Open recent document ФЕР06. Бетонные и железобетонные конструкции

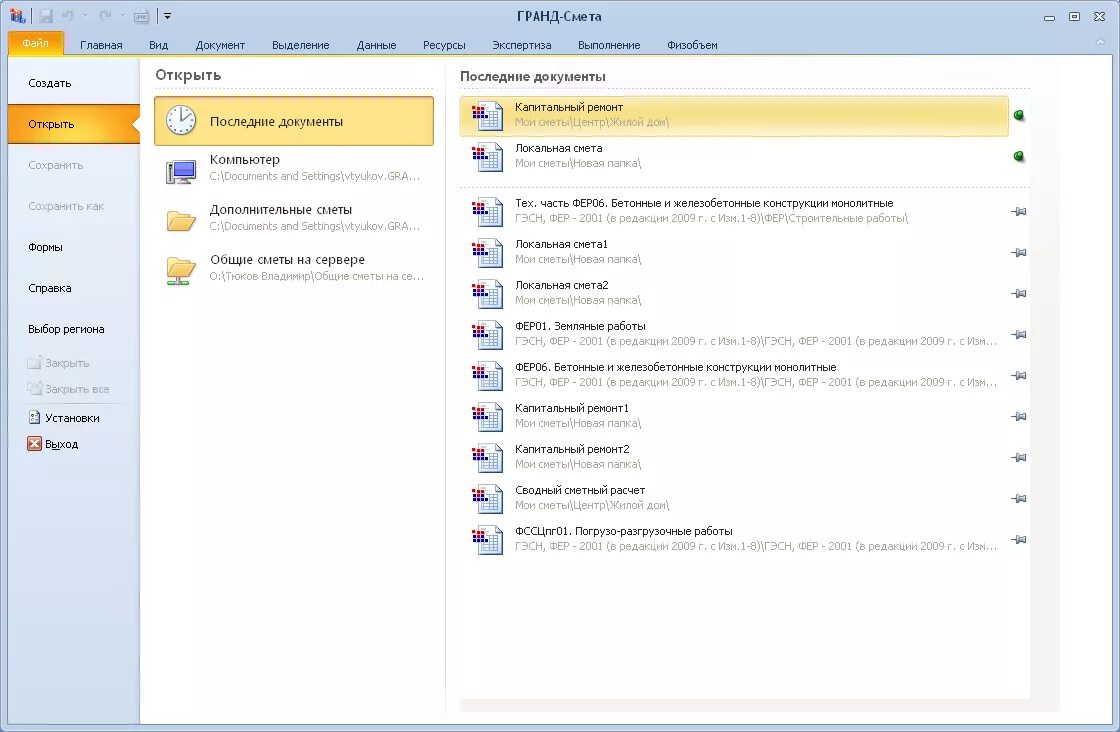(734, 375)
